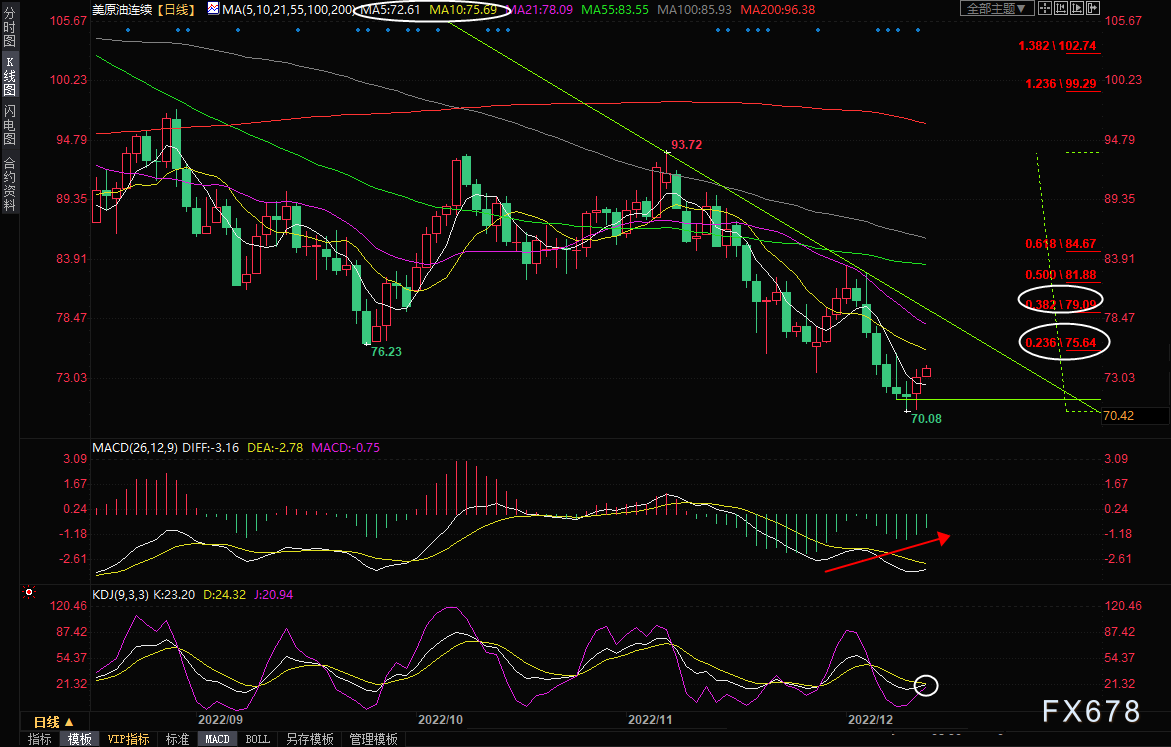Click the 0.618 \ 84.67 Fibonacci level
The width and height of the screenshot is (1171, 747).
coord(1061,244)
